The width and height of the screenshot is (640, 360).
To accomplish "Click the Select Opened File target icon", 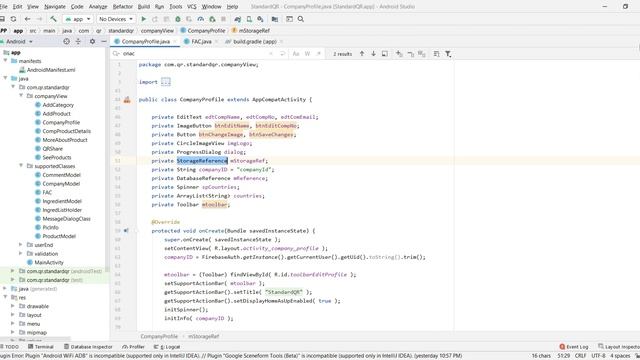I will coord(67,42).
